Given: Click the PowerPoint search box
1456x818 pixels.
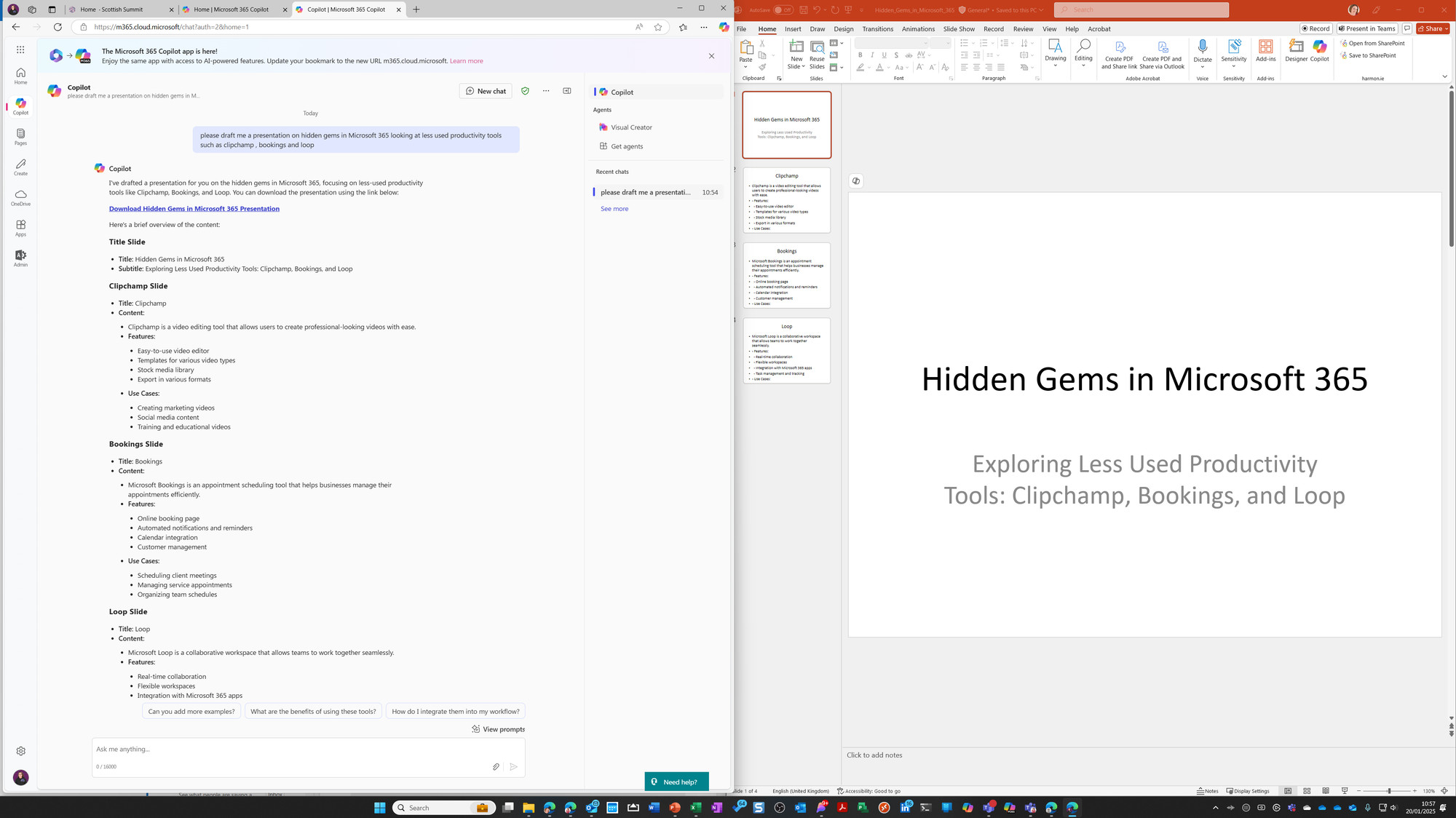Looking at the screenshot, I should click(1141, 9).
